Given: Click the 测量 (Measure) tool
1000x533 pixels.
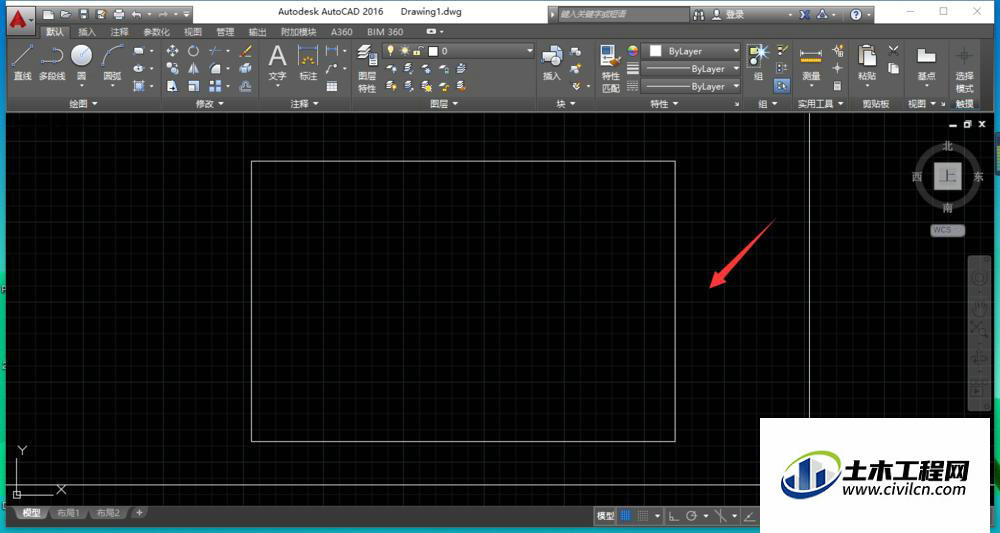Looking at the screenshot, I should coord(811,62).
